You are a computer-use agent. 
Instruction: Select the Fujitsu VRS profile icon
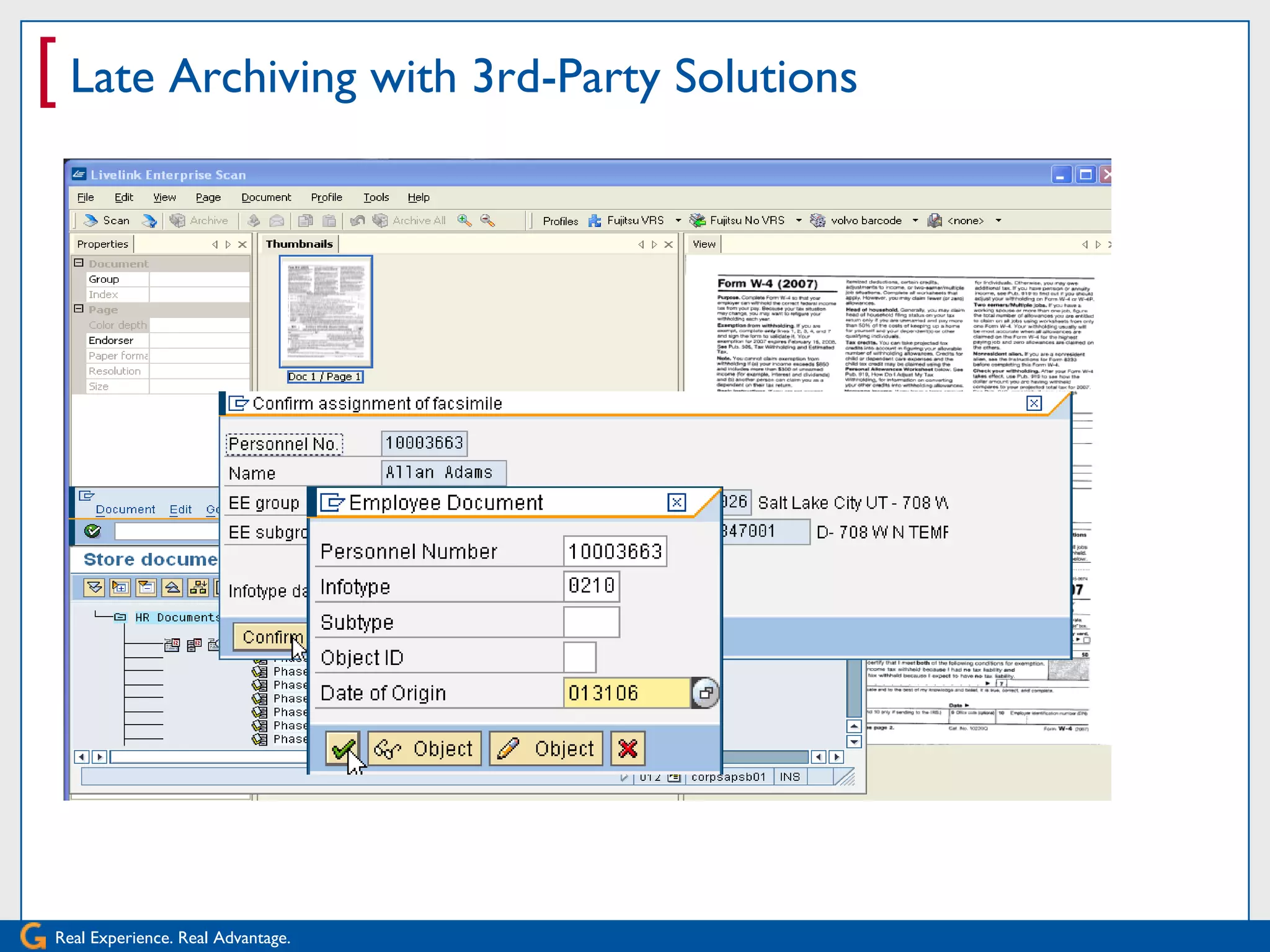pos(595,221)
